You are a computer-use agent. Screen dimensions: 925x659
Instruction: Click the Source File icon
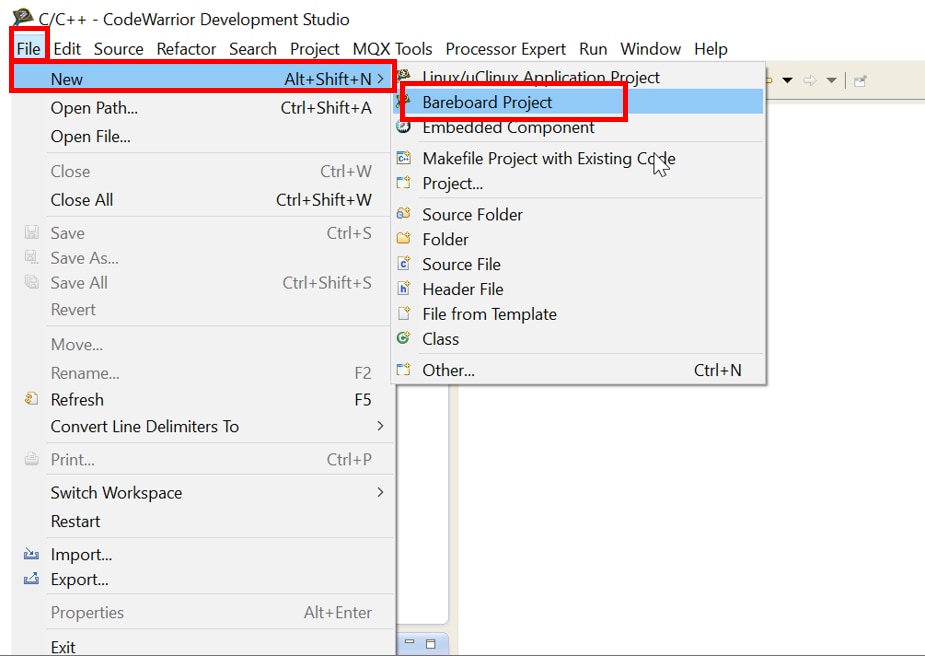tap(404, 264)
